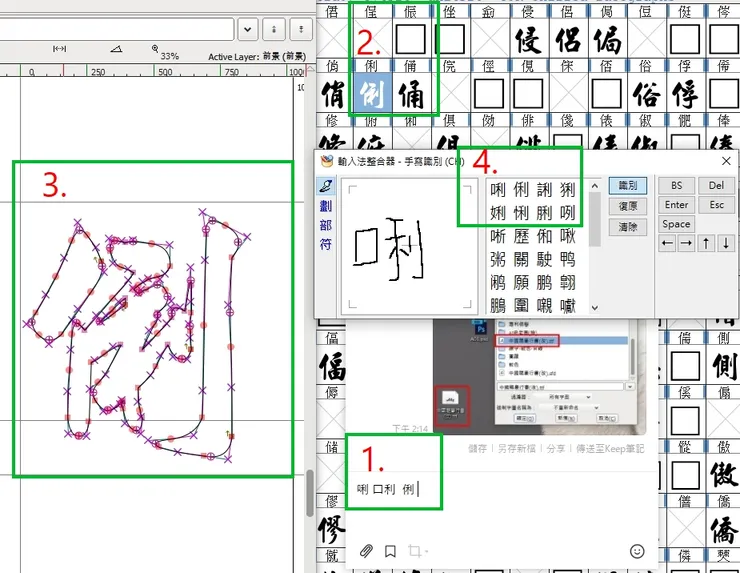This screenshot has height=573, width=740.
Task: Select the 俘 glyph cell in font view
Action: [685, 93]
